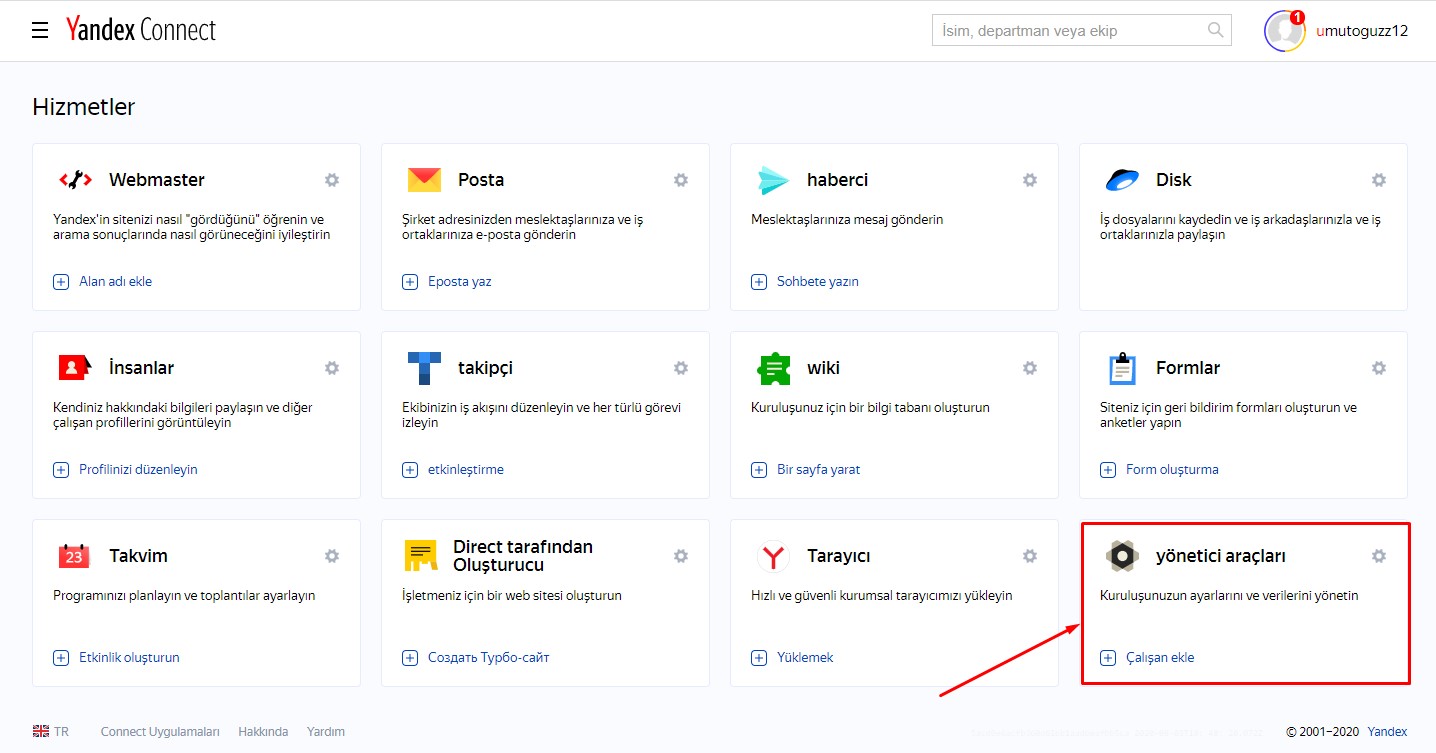1436x753 pixels.
Task: Click the Yandex Connect logo
Action: (141, 30)
